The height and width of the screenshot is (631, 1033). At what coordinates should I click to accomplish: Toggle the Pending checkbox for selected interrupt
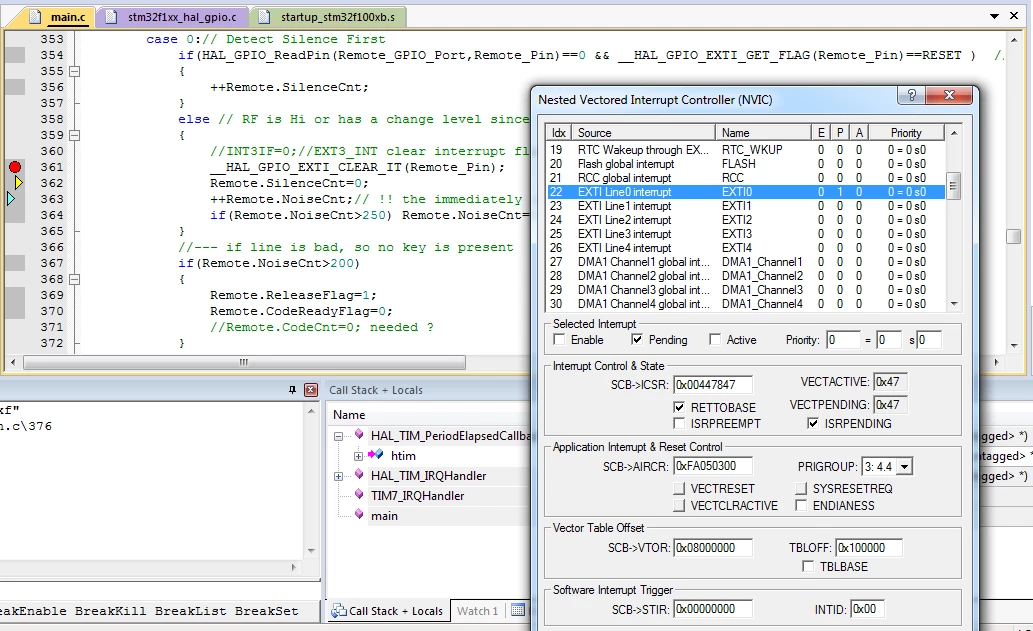pyautogui.click(x=636, y=339)
